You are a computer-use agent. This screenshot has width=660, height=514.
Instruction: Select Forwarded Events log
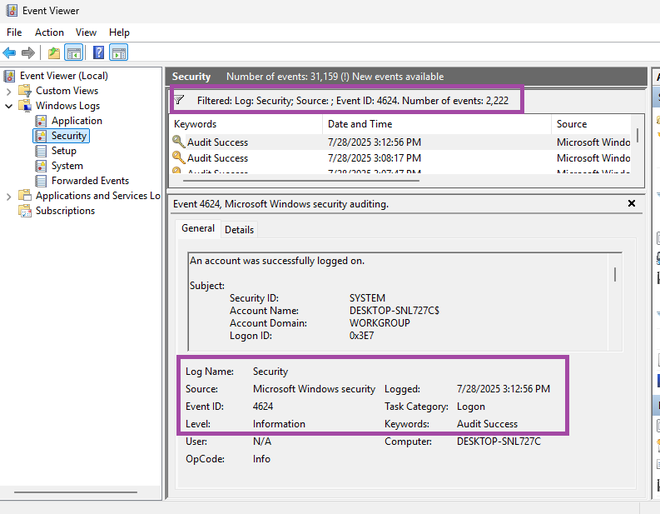point(90,181)
